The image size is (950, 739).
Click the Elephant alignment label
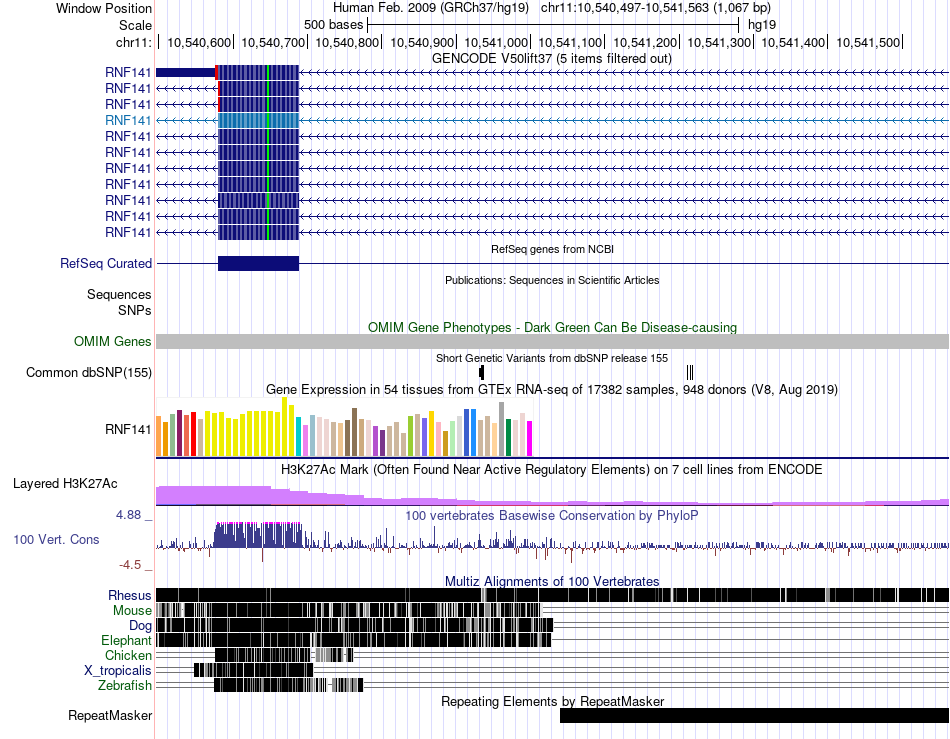[x=126, y=641]
